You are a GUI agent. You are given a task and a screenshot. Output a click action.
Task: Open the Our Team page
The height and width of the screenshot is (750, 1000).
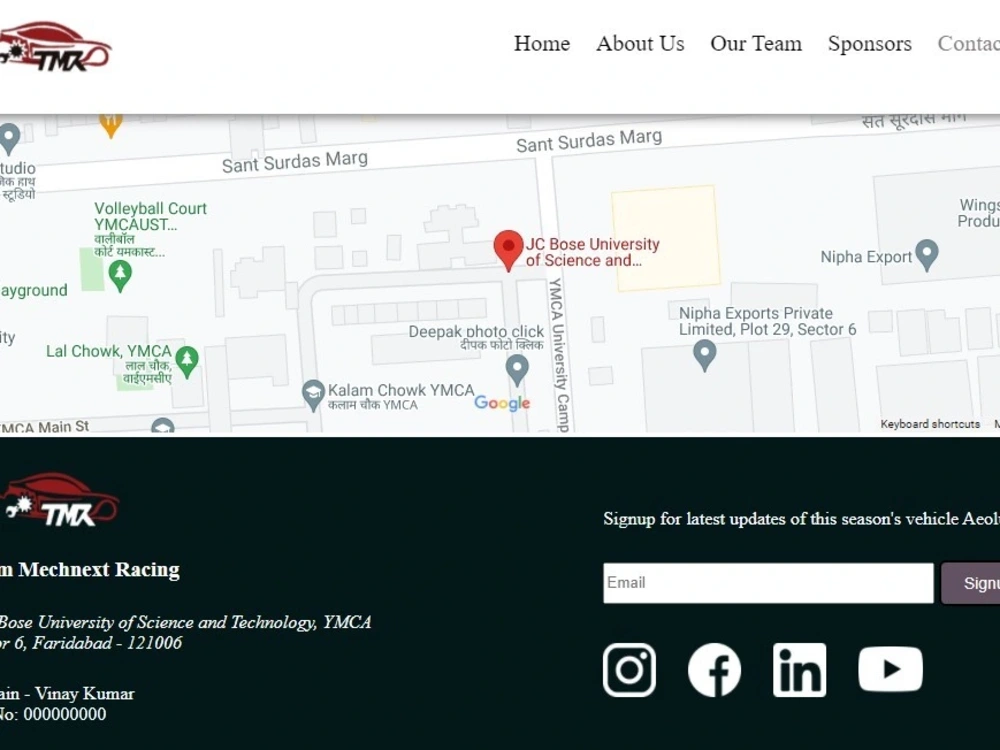click(756, 43)
